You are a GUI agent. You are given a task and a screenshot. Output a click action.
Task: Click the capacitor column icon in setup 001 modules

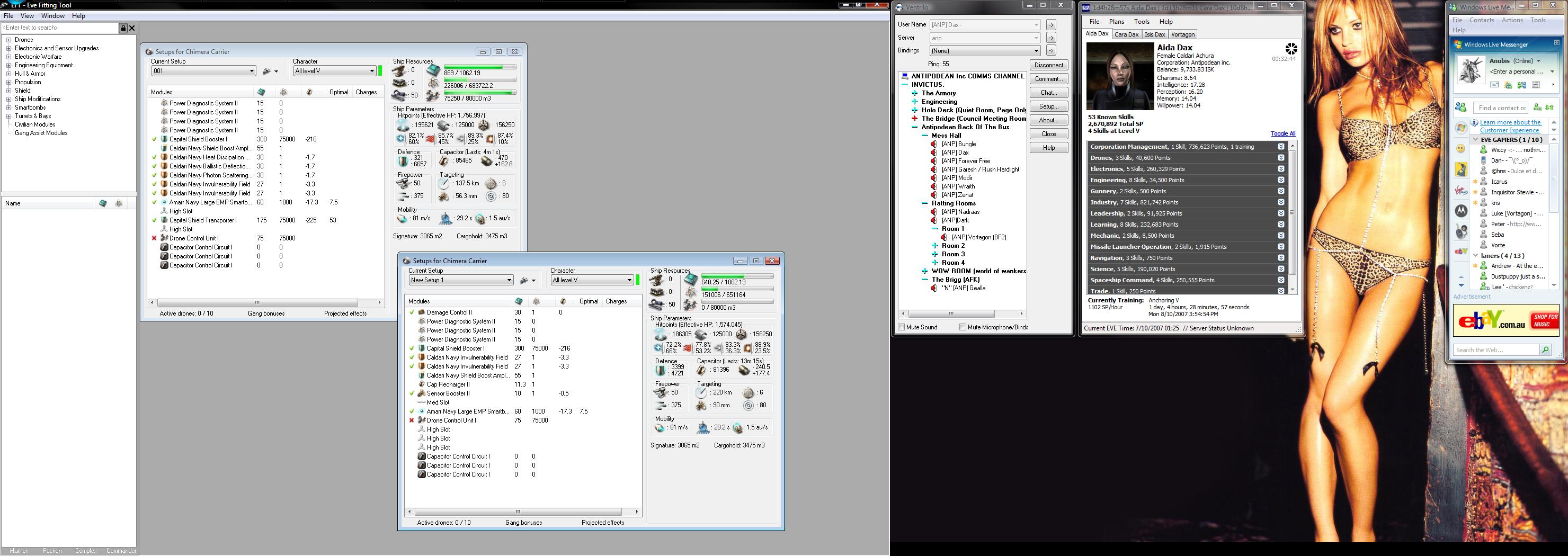pos(309,92)
